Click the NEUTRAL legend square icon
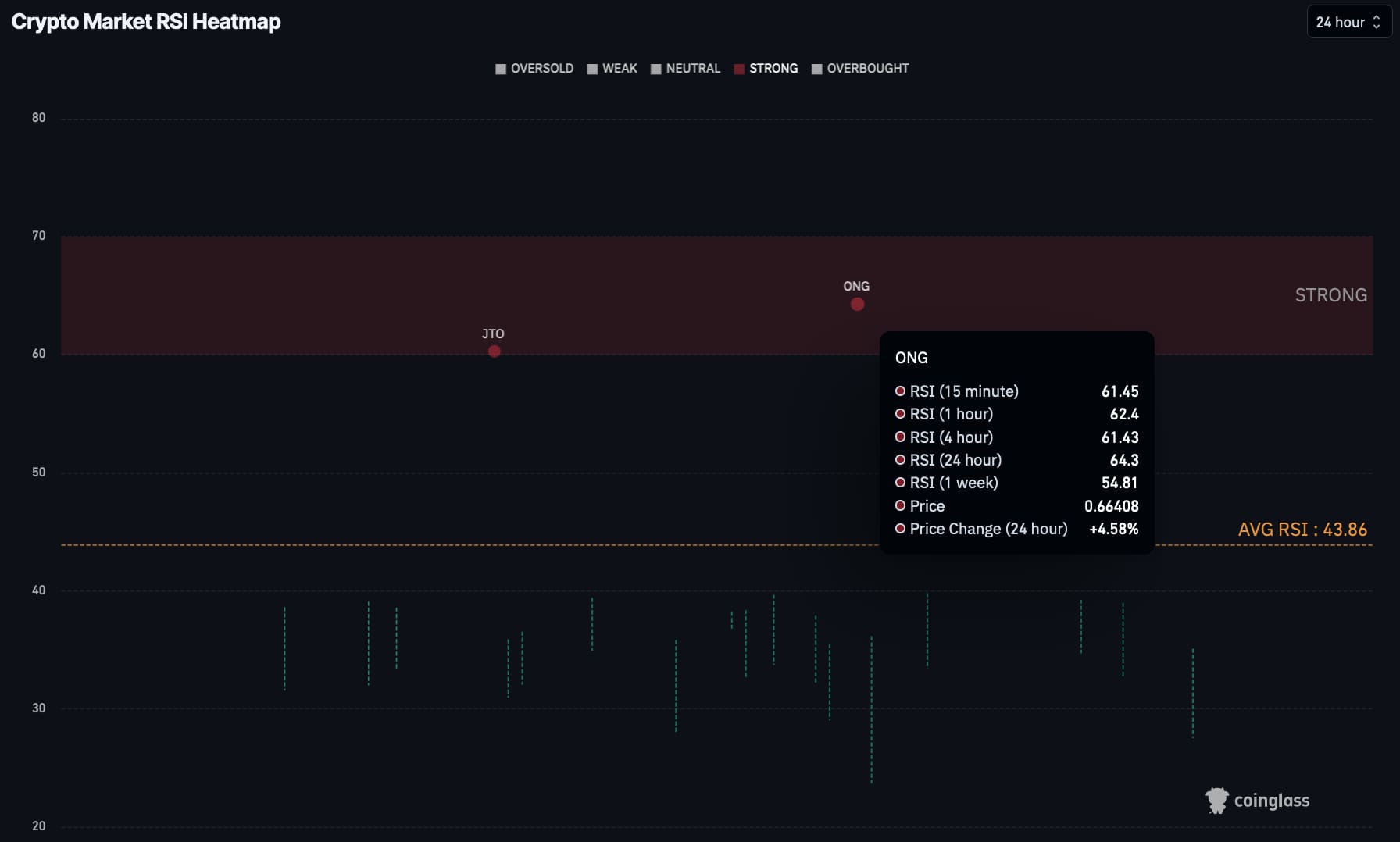1400x842 pixels. 655,69
